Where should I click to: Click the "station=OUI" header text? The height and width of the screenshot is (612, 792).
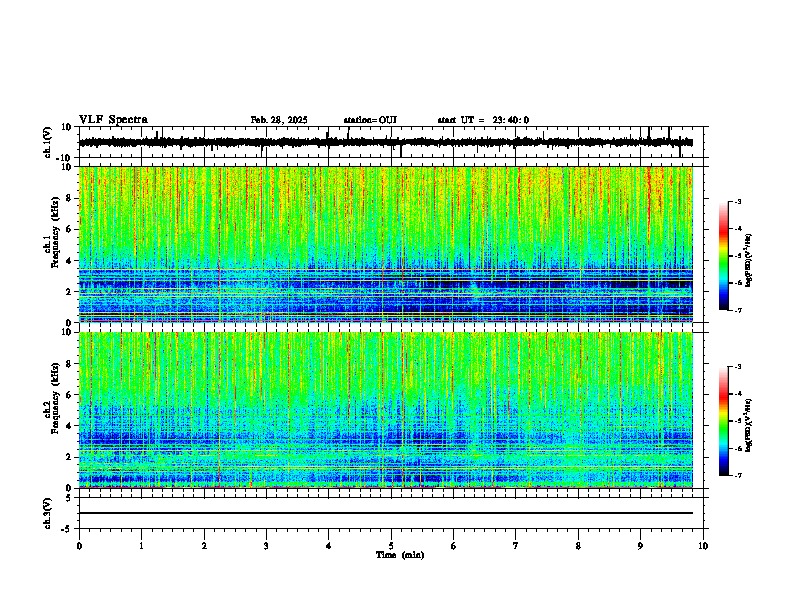click(x=370, y=120)
